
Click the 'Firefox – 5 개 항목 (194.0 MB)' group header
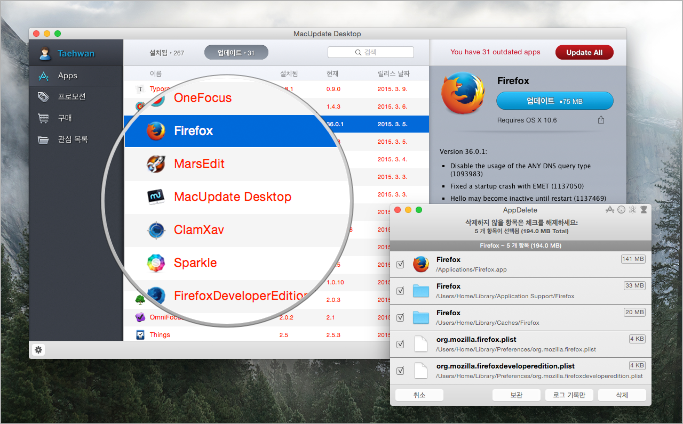[521, 246]
